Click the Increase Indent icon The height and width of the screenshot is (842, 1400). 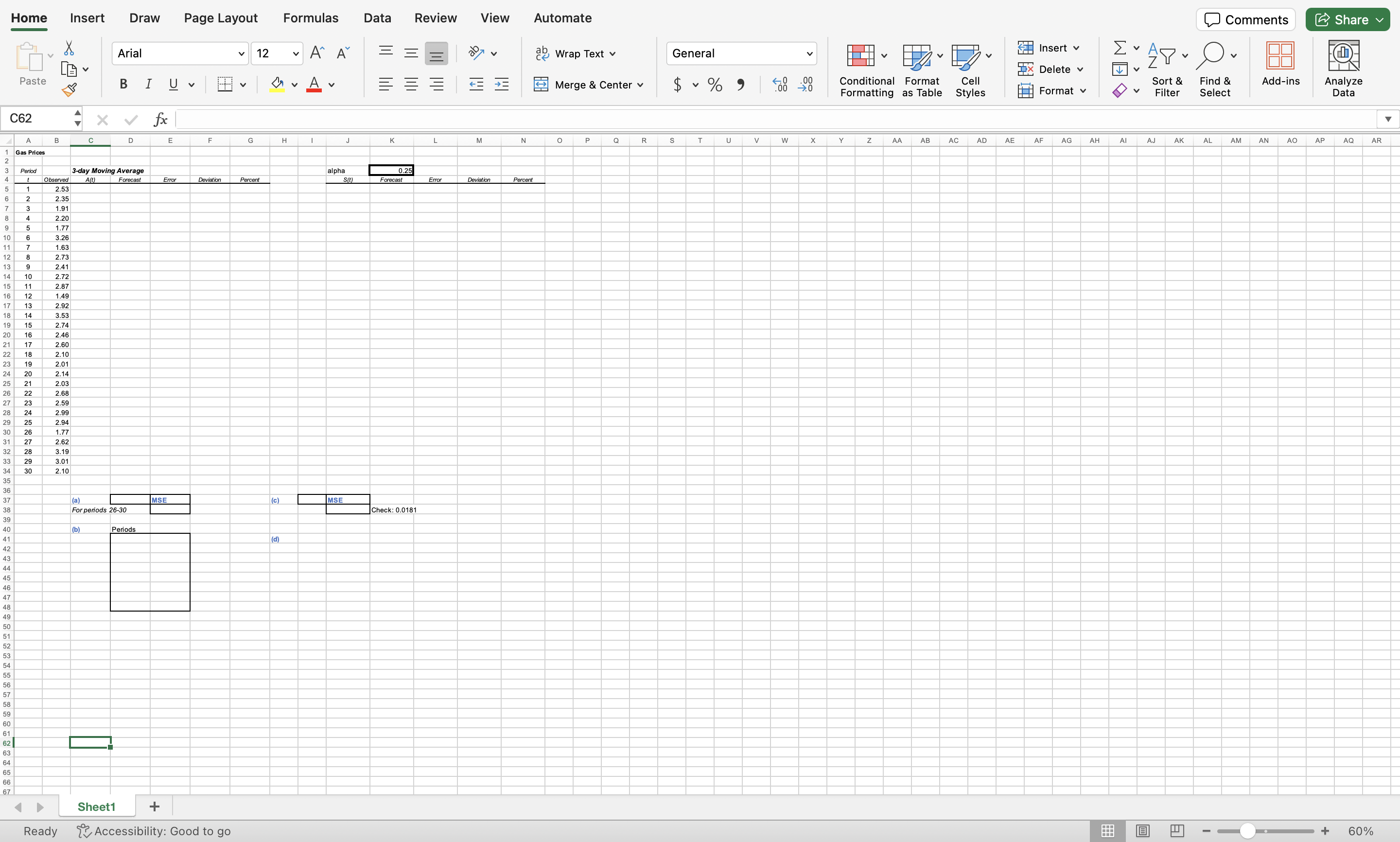click(x=502, y=85)
